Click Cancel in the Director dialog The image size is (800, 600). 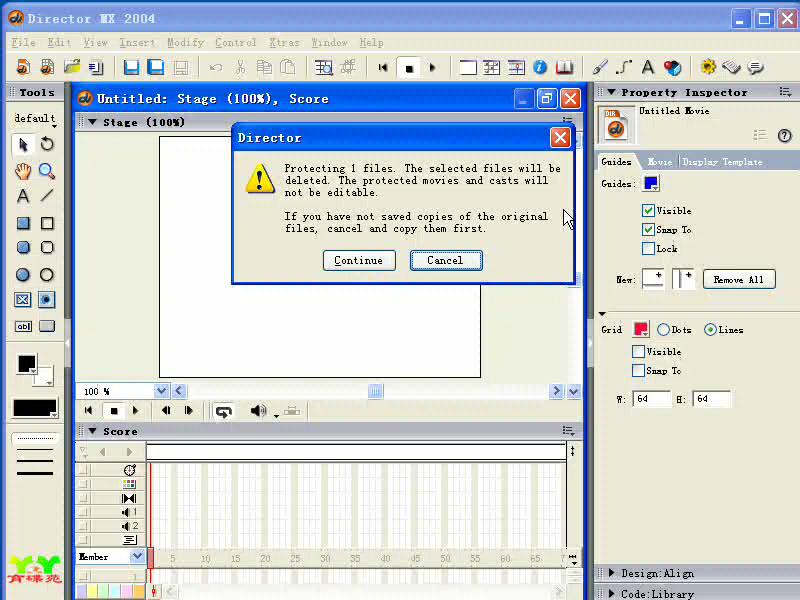click(x=446, y=260)
